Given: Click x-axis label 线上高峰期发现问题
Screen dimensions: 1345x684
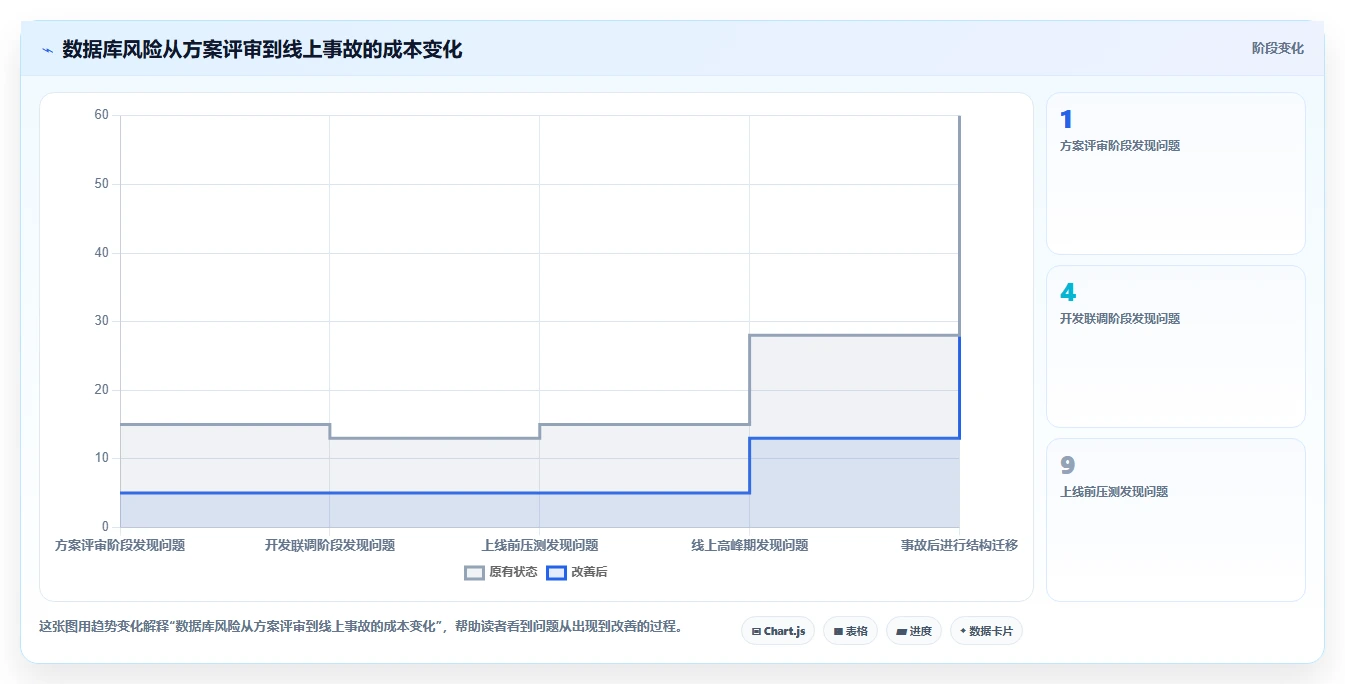Looking at the screenshot, I should pyautogui.click(x=750, y=545).
